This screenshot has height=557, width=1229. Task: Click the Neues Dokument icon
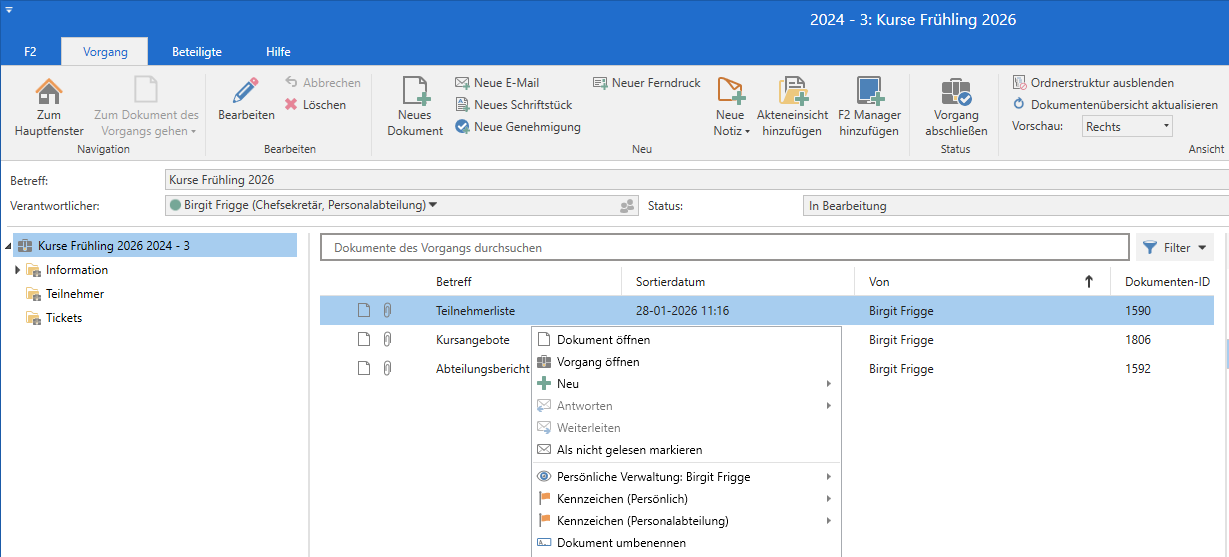[x=415, y=92]
